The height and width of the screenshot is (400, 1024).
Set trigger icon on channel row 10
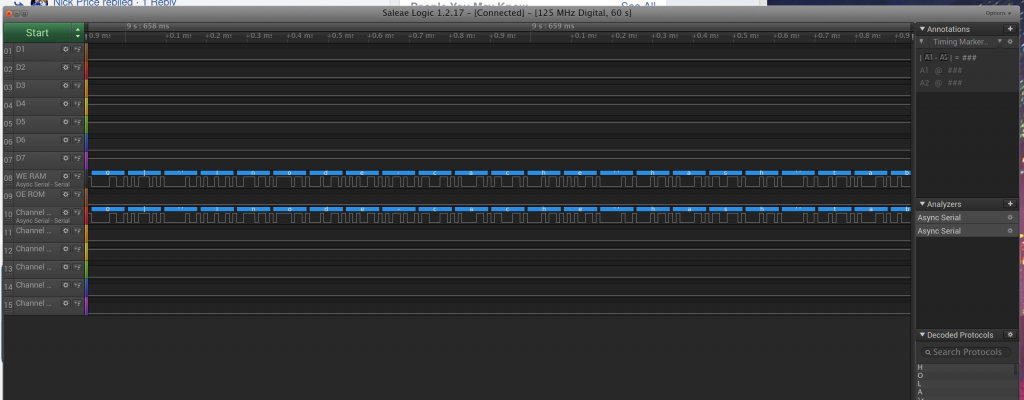point(77,213)
